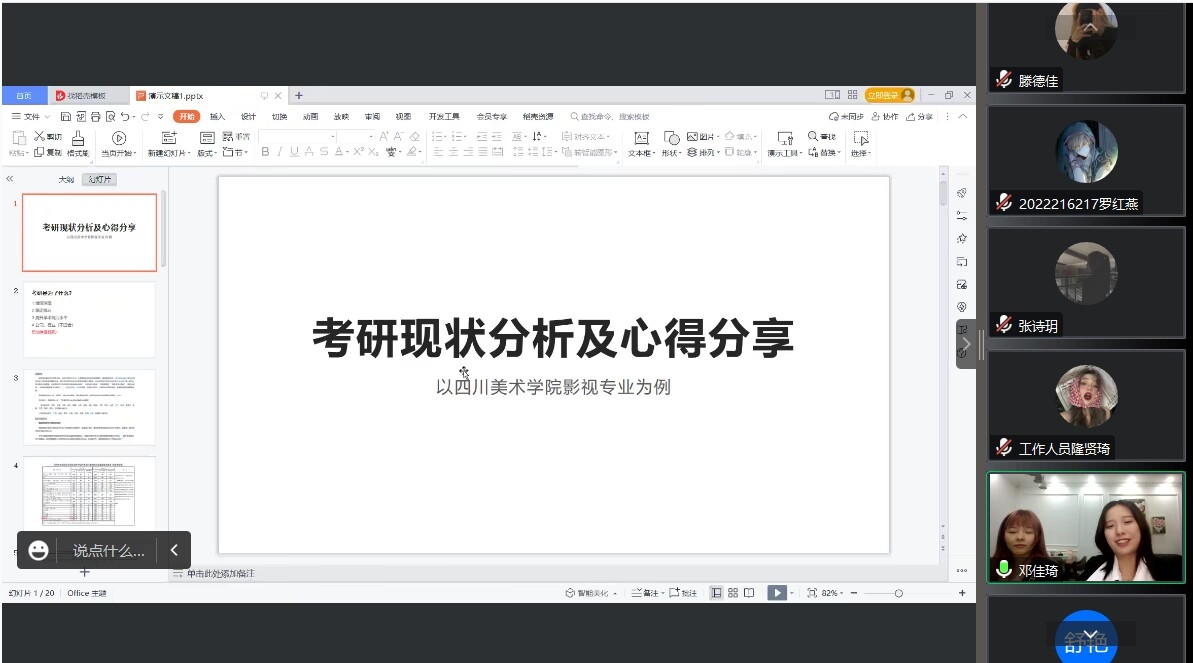Click the Find (查找) magnifier icon

pos(814,136)
